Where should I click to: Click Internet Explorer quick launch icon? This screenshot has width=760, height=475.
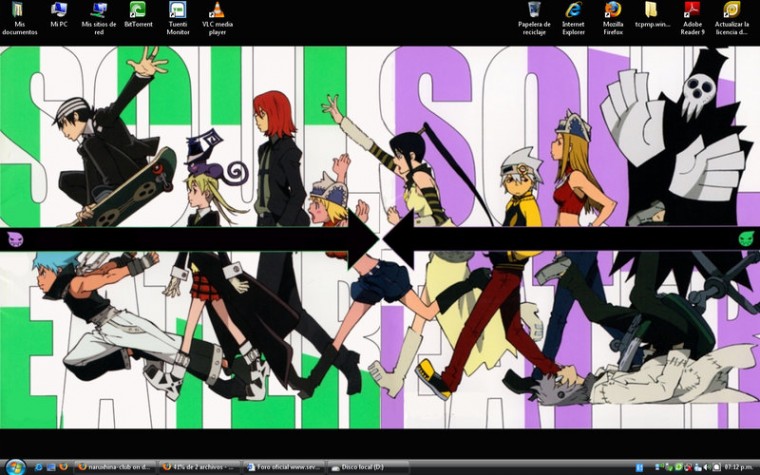(x=39, y=467)
